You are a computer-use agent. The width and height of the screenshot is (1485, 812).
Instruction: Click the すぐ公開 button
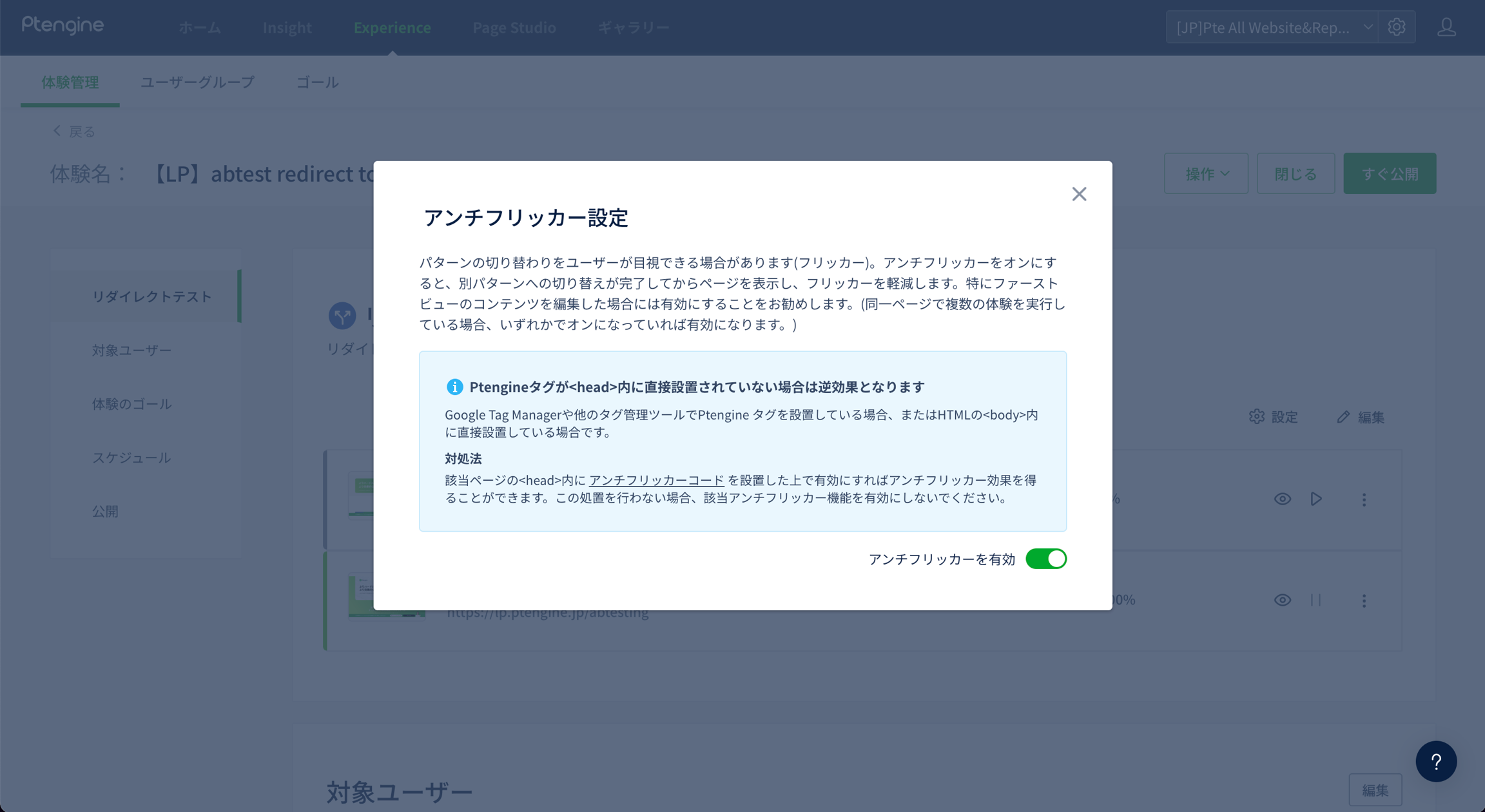pyautogui.click(x=1389, y=173)
